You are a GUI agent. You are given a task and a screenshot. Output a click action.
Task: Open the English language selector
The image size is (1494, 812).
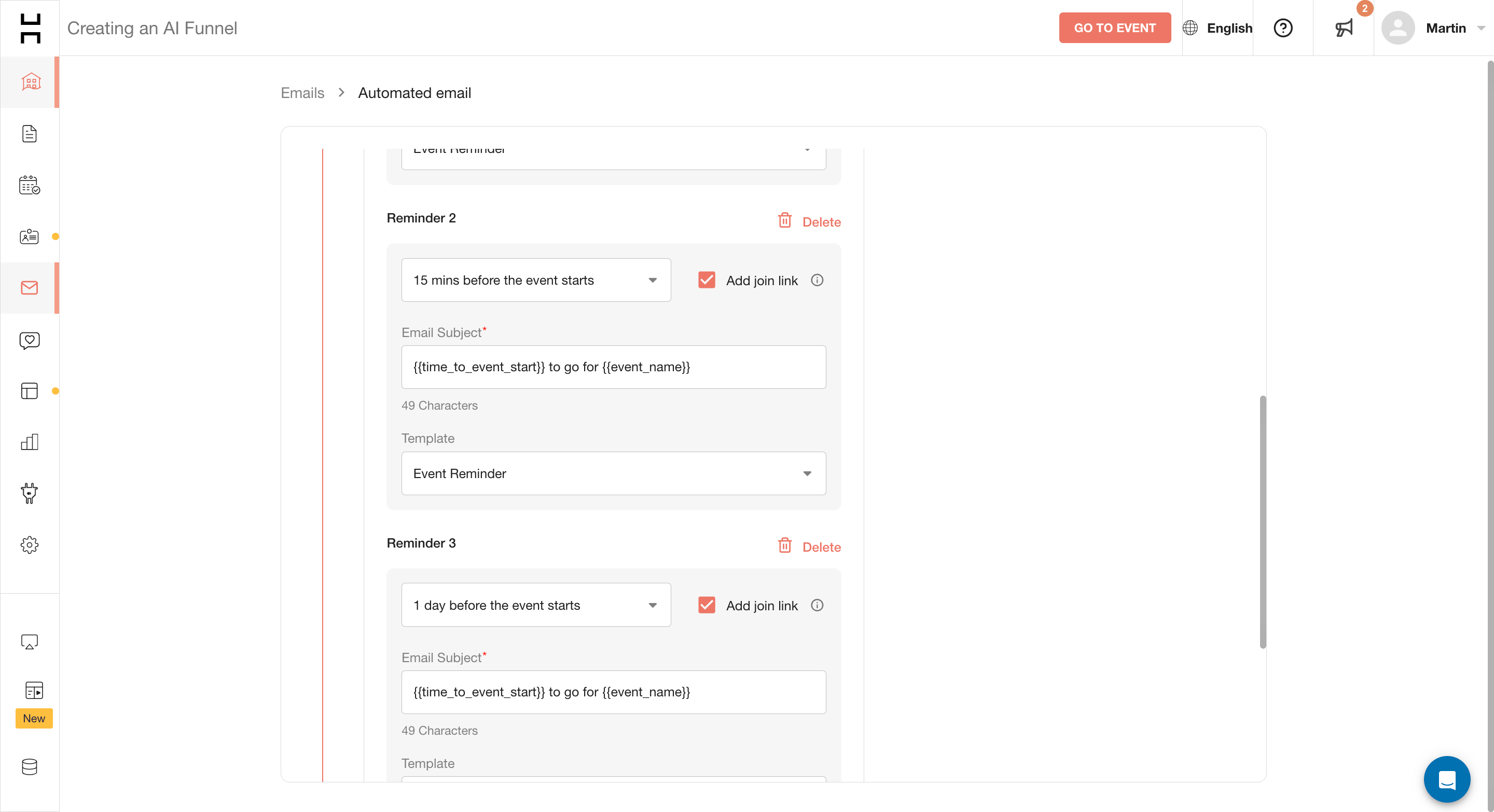tap(1218, 28)
